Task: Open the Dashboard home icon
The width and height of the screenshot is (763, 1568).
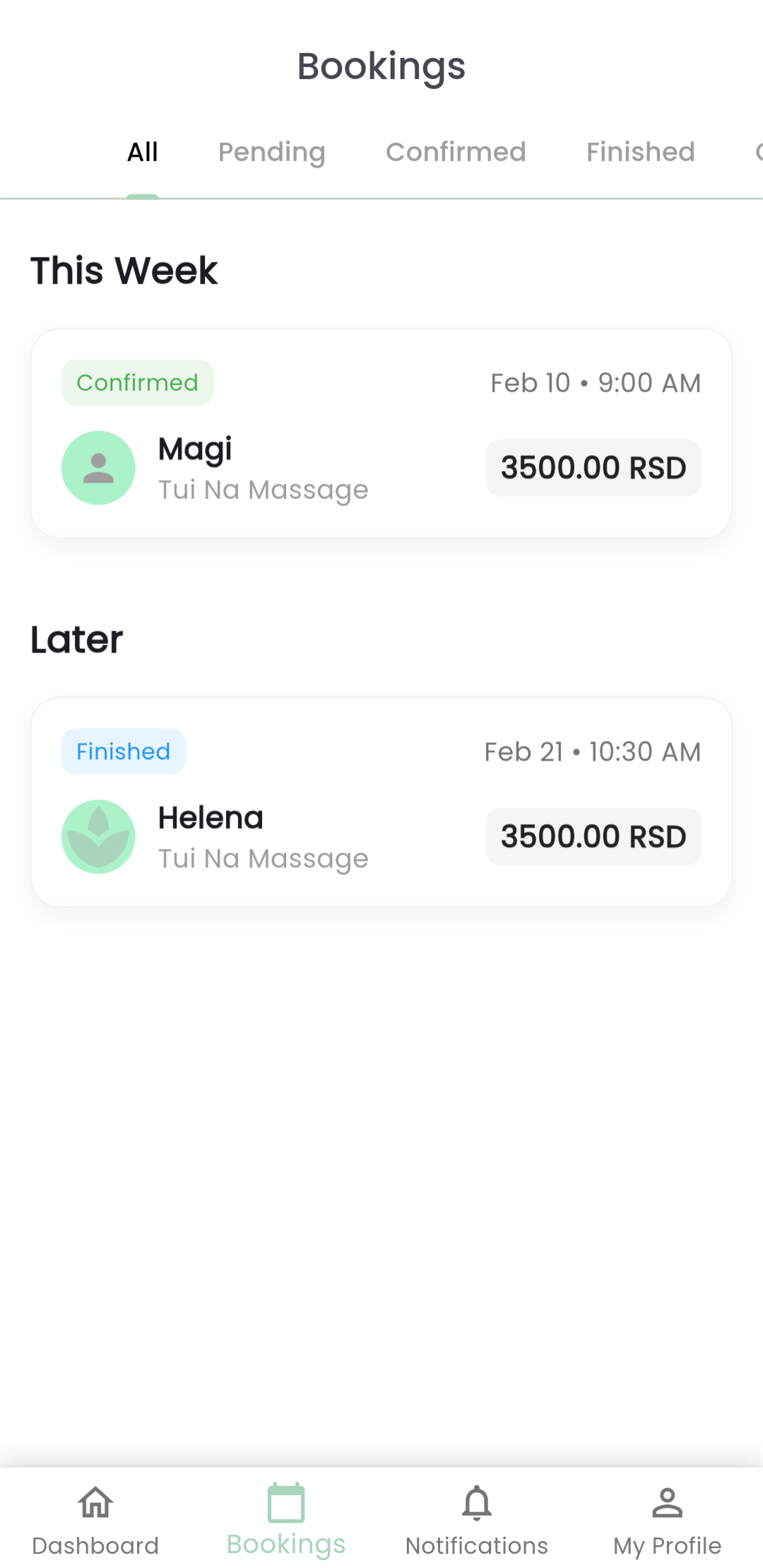Action: [x=95, y=1502]
